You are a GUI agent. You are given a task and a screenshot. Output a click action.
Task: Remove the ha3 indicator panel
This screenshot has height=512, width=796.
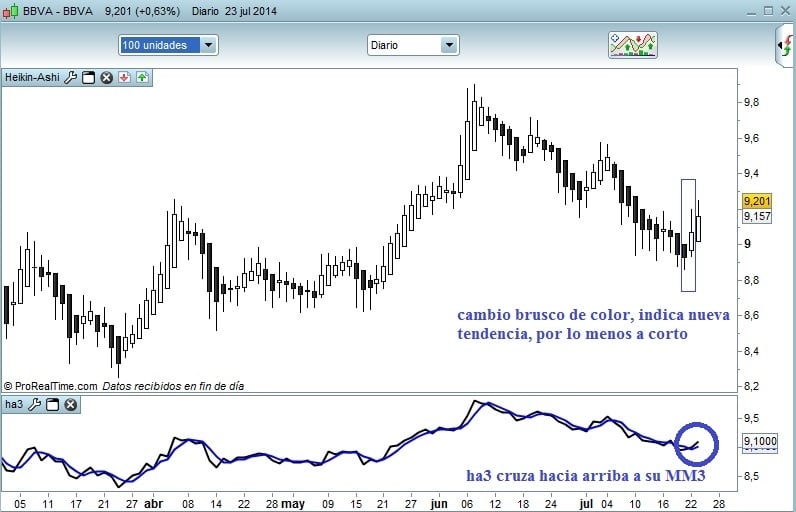(x=71, y=404)
